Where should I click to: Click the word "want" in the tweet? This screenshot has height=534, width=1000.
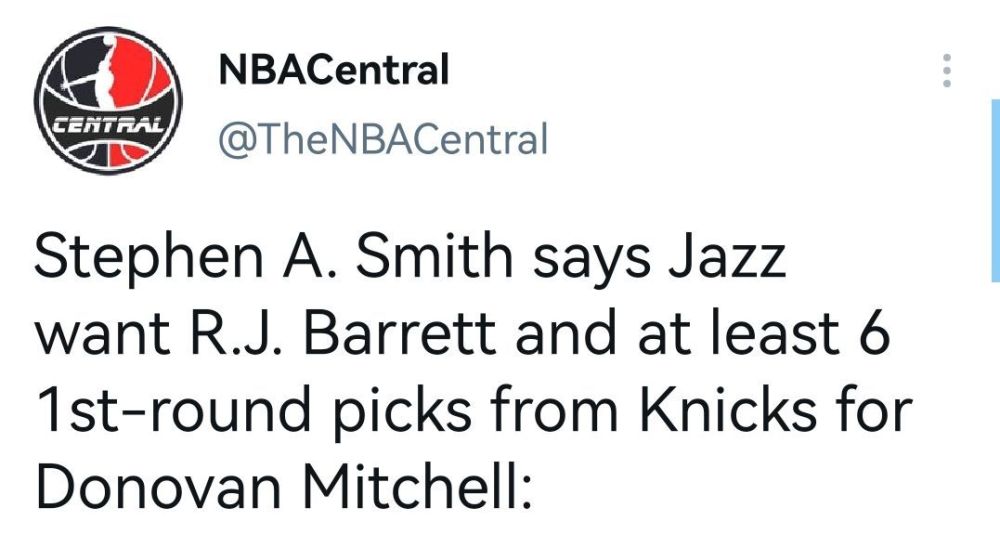pyautogui.click(x=103, y=334)
